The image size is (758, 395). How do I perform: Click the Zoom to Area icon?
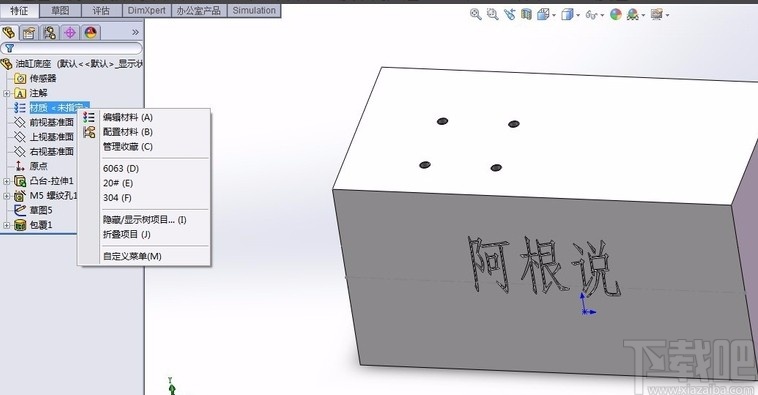tap(492, 15)
